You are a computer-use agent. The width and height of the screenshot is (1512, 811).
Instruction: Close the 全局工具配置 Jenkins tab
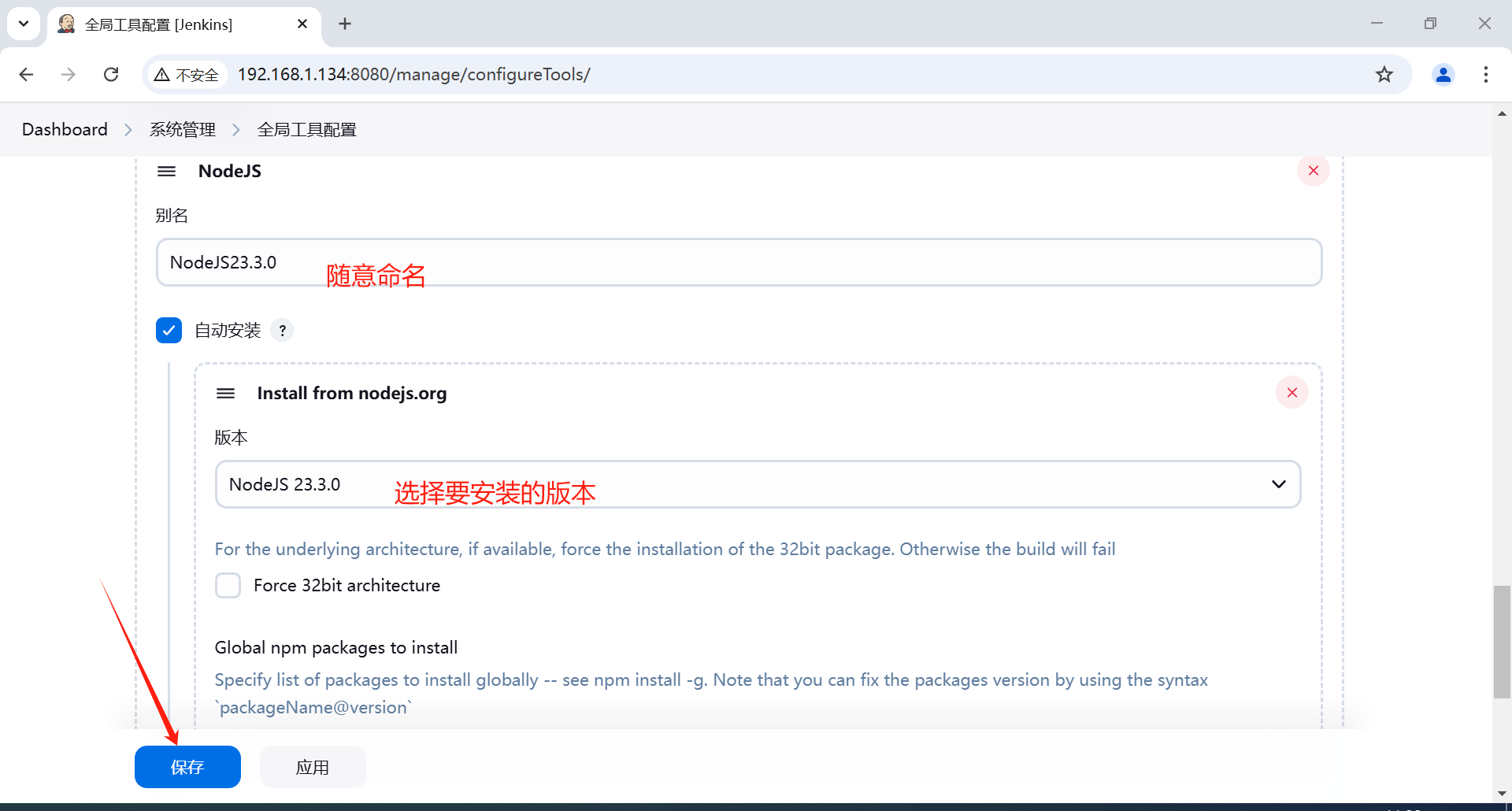tap(302, 24)
